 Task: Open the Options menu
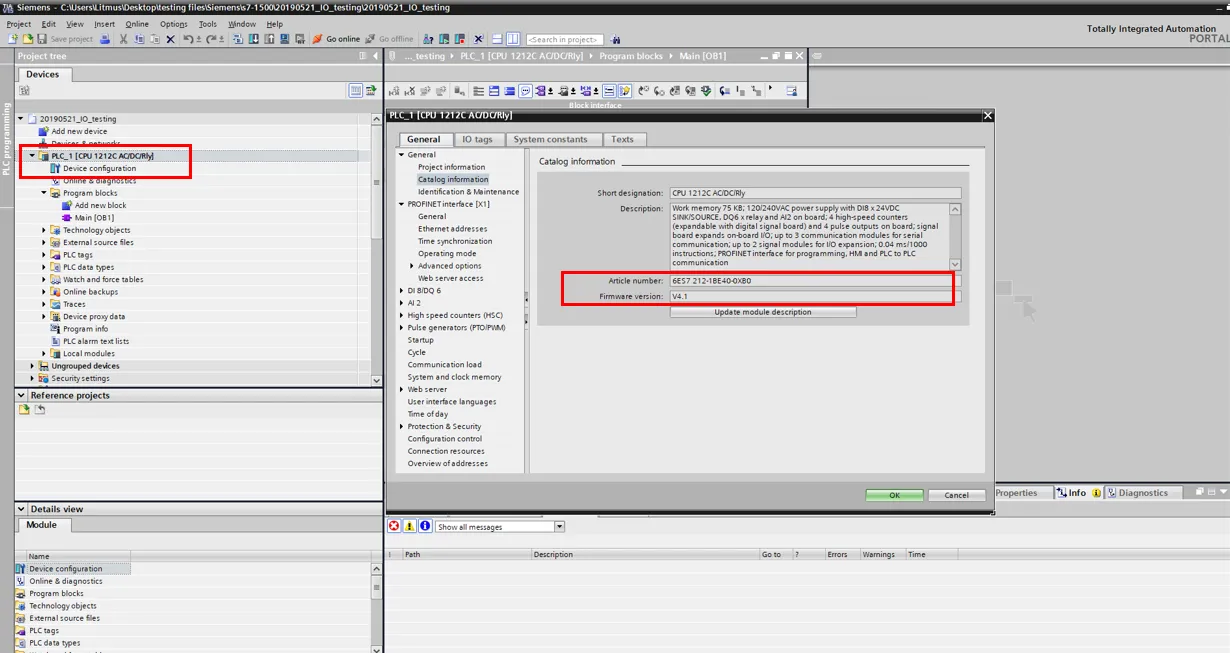pos(174,24)
